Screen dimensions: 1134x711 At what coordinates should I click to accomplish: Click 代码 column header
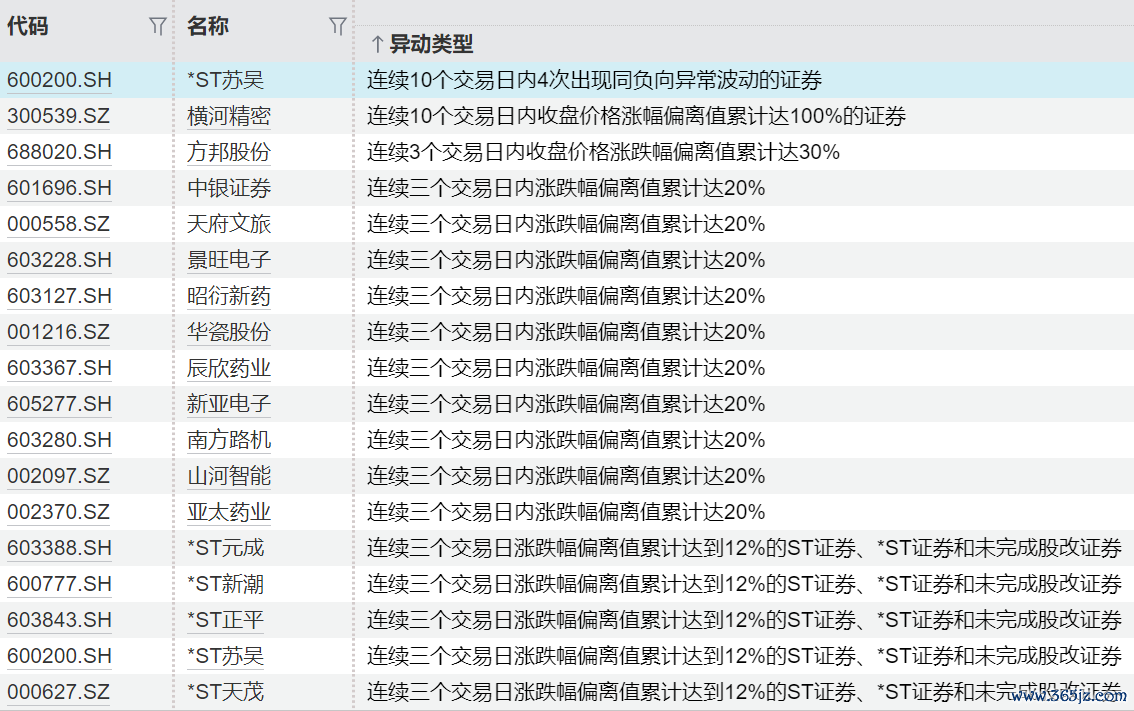tap(27, 26)
